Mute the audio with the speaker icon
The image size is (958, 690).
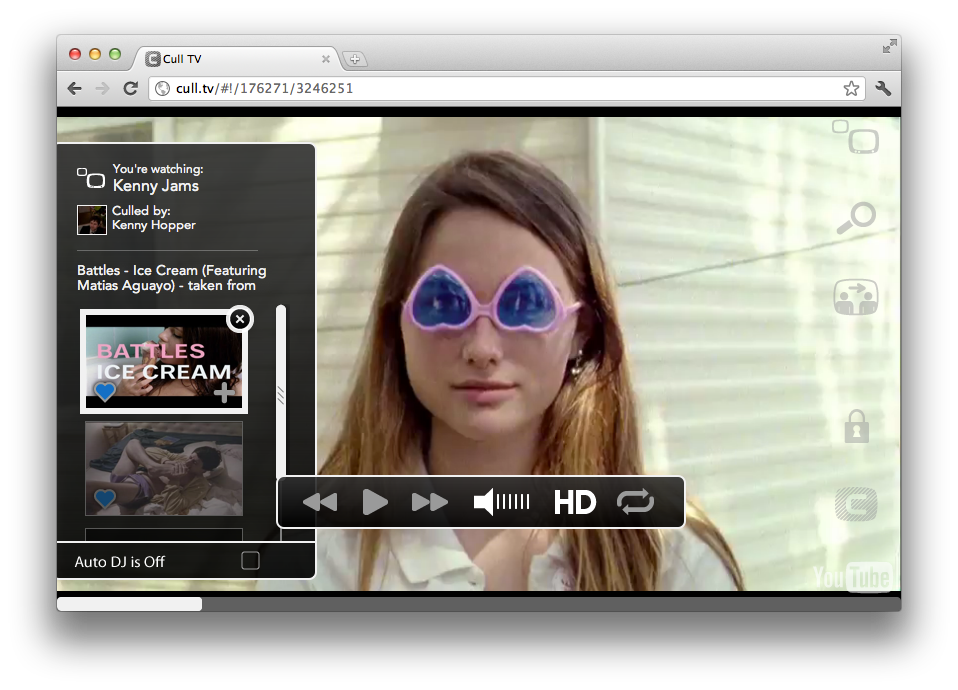point(483,502)
